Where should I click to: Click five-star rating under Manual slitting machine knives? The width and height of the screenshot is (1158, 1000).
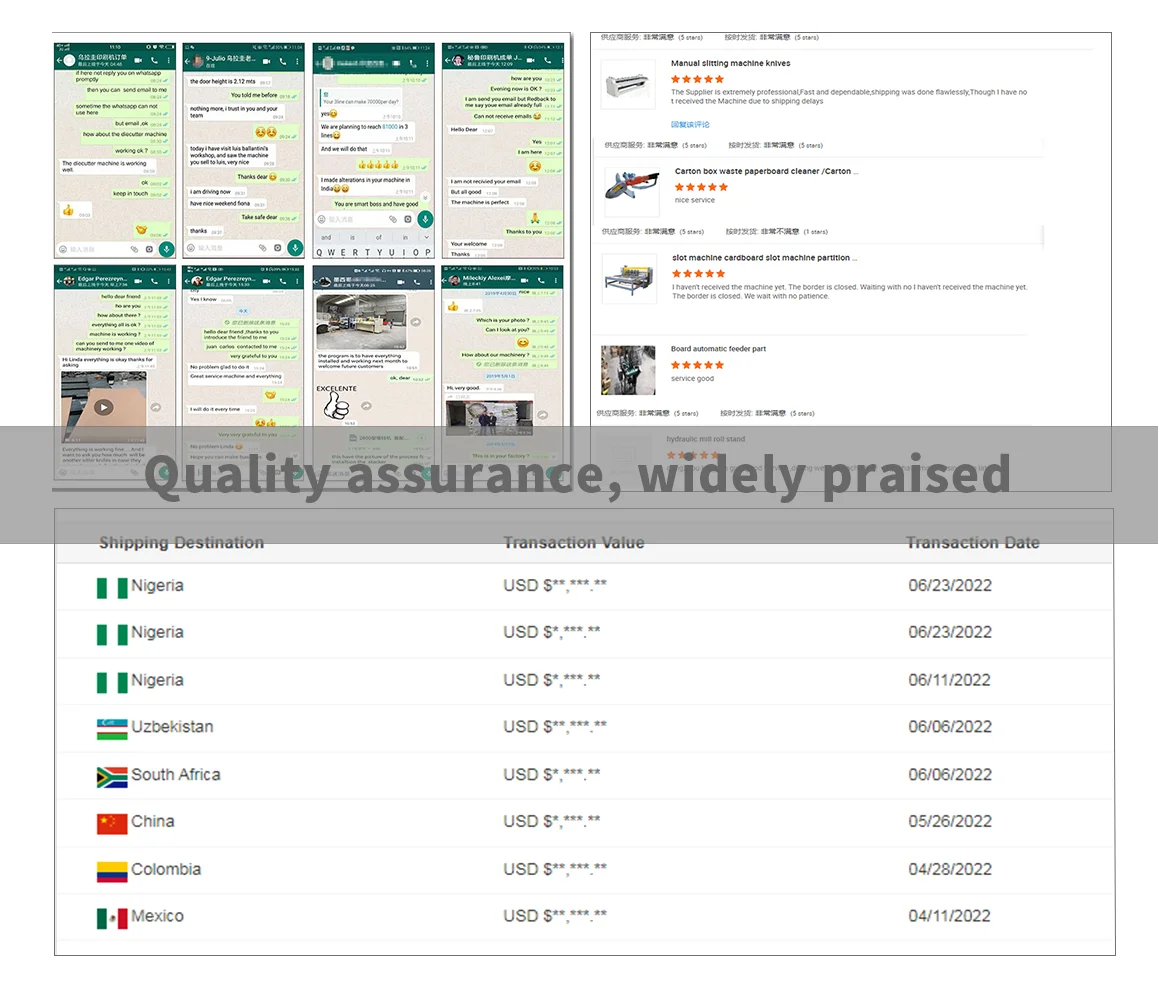[697, 79]
